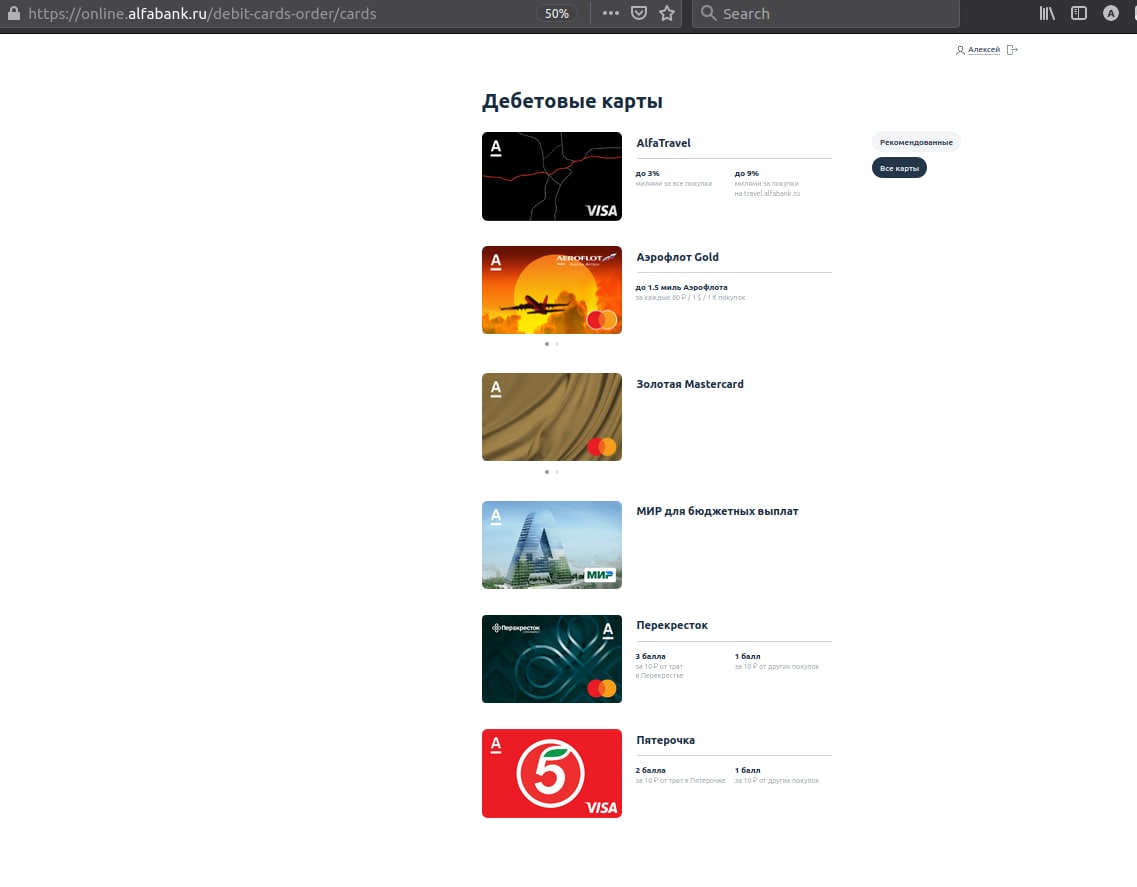Click the alfabank URL in the address bar
Image resolution: width=1137 pixels, height=887 pixels.
pyautogui.click(x=202, y=13)
